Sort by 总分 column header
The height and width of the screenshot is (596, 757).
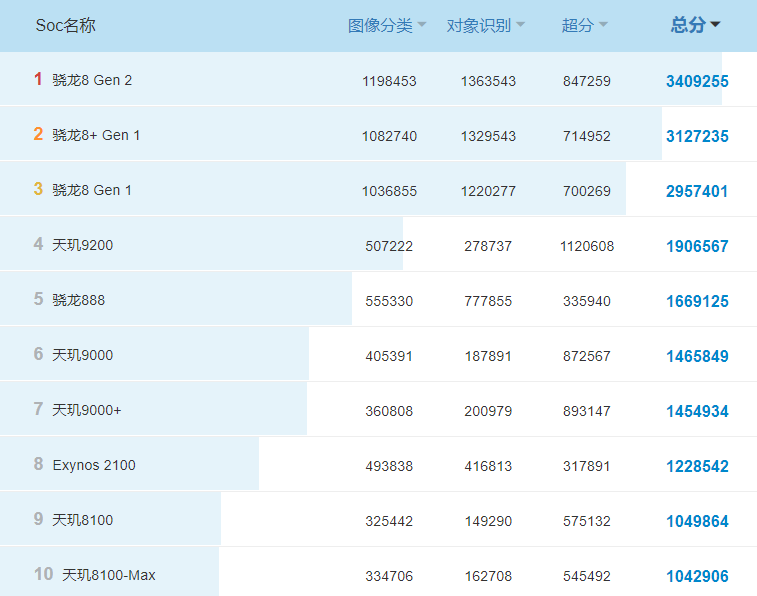tap(695, 25)
